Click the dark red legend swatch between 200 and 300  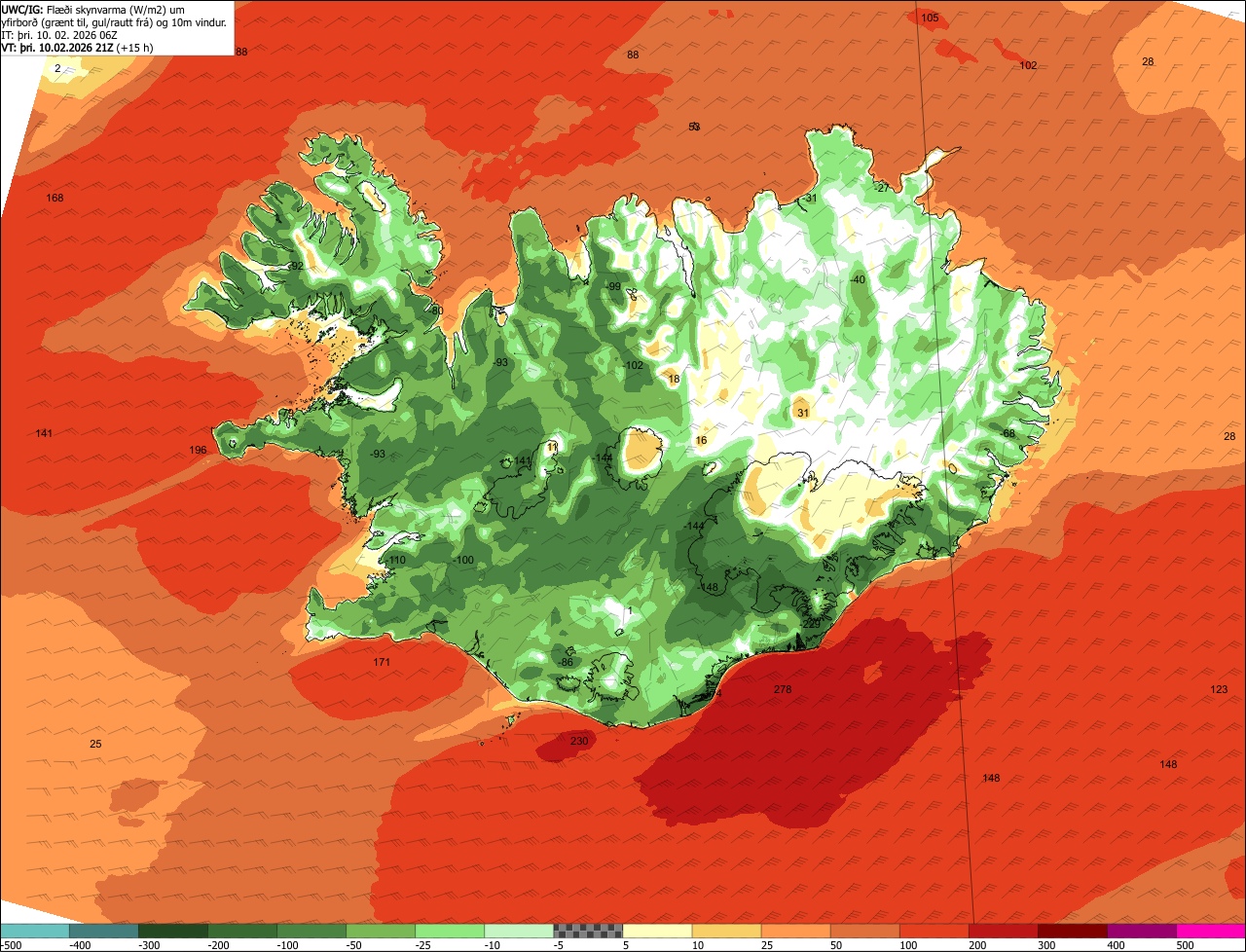[1003, 931]
